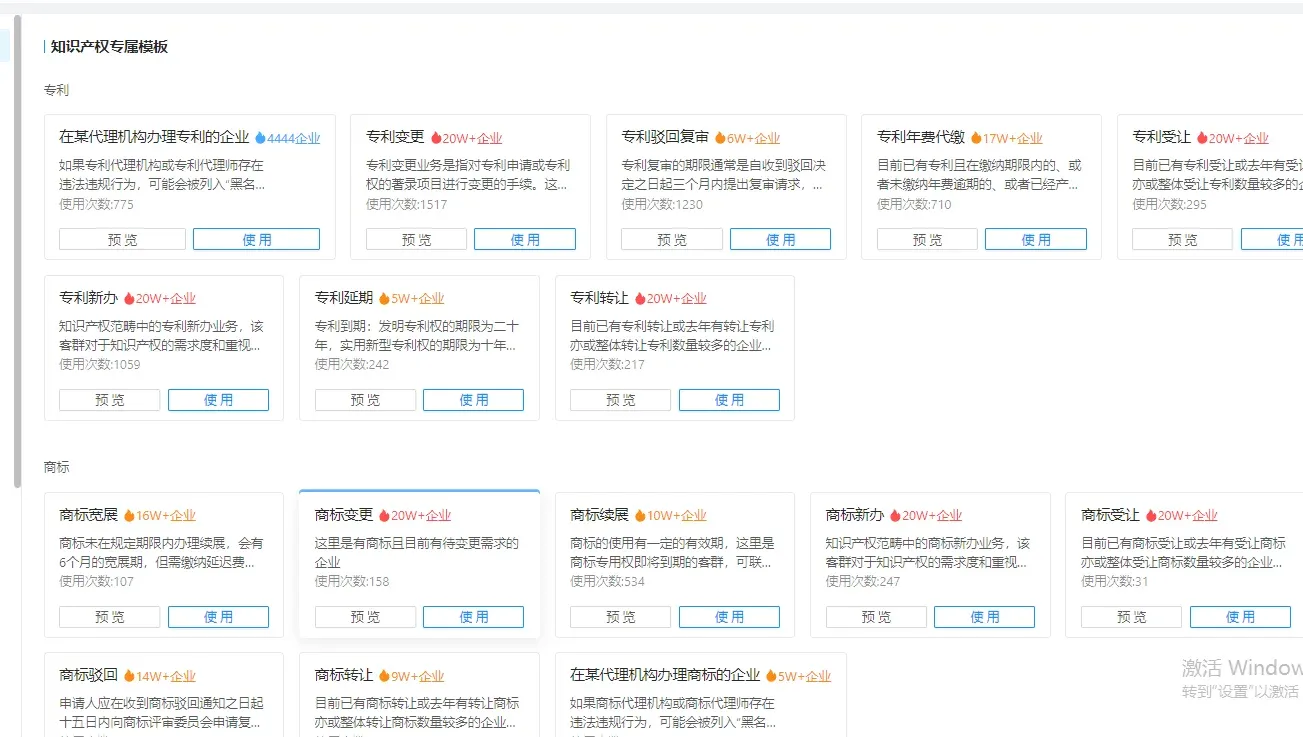This screenshot has width=1303, height=737.
Task: Click the 使用次数:775 usage count text
Action: [96, 204]
